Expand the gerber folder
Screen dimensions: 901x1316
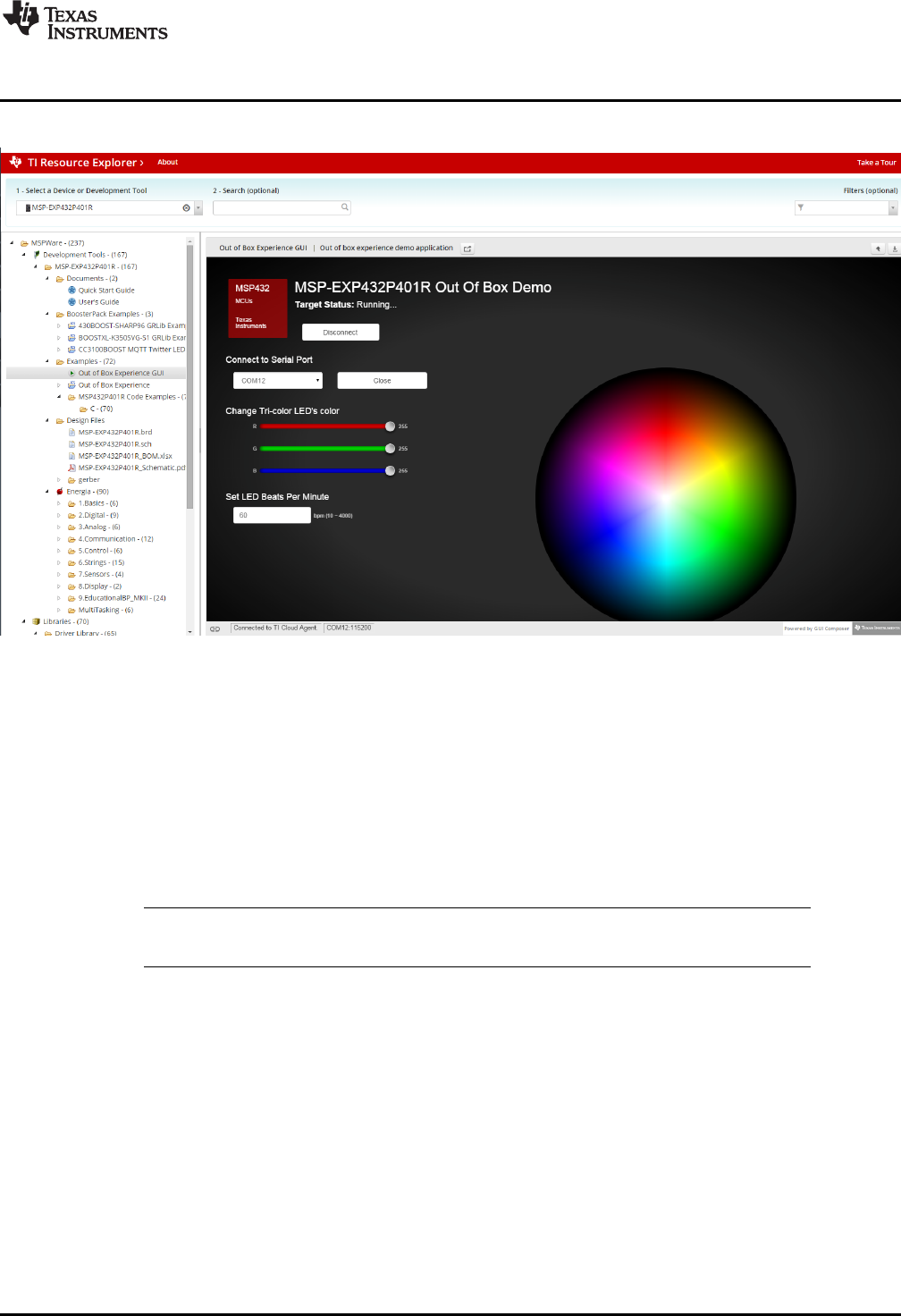[59, 479]
